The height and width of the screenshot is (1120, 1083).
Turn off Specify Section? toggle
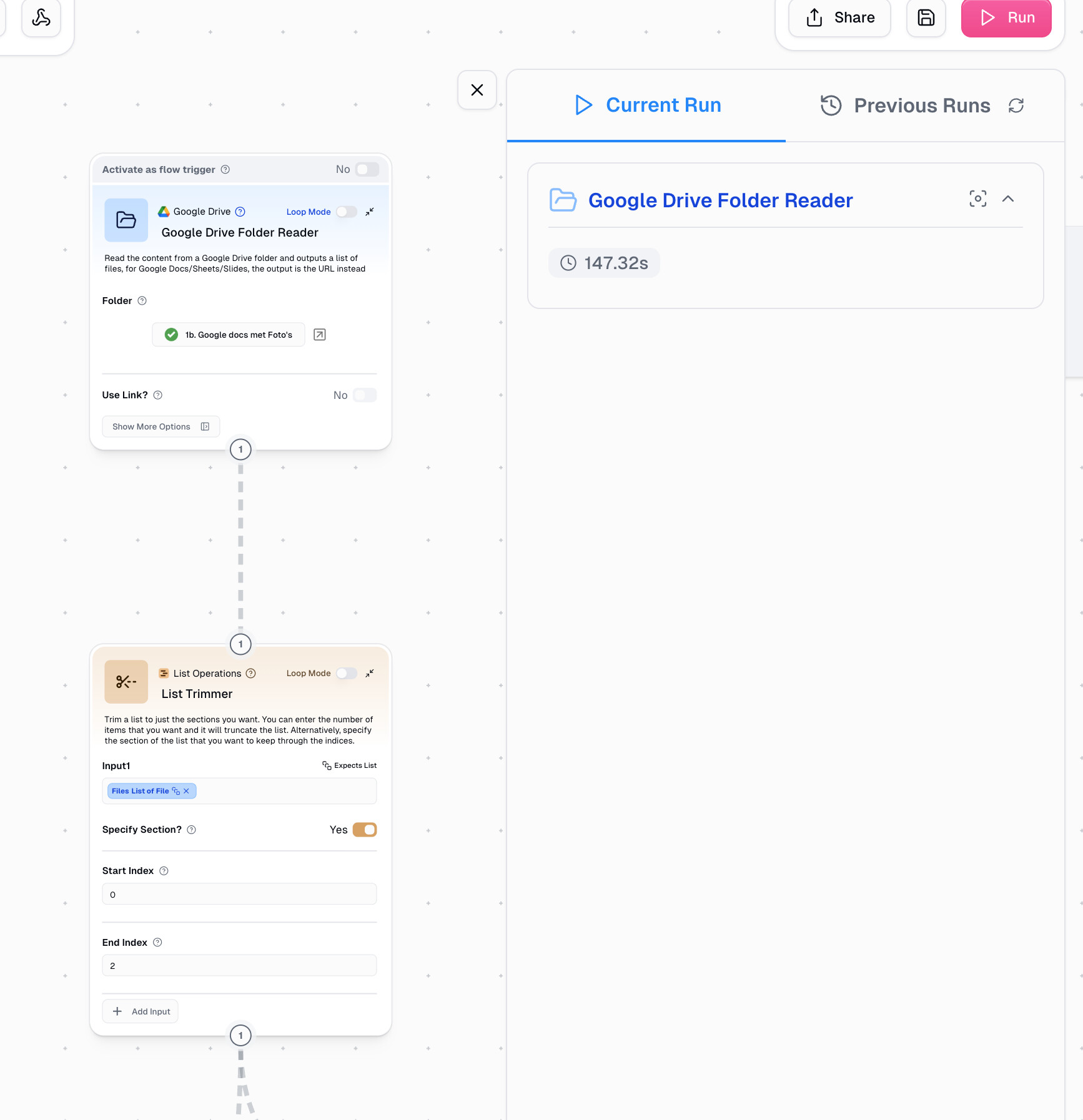(x=365, y=830)
